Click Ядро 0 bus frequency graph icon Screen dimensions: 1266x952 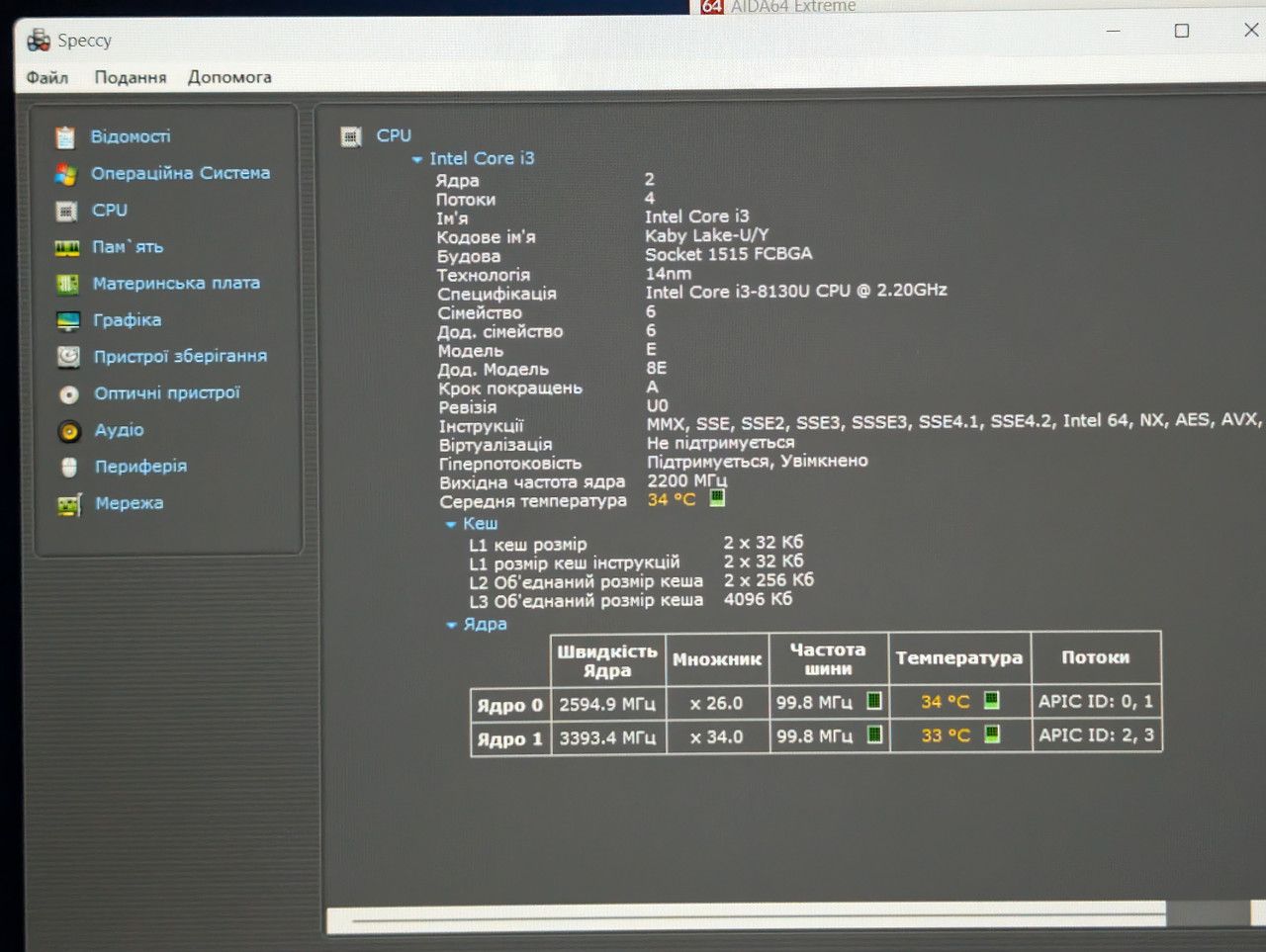tap(874, 701)
